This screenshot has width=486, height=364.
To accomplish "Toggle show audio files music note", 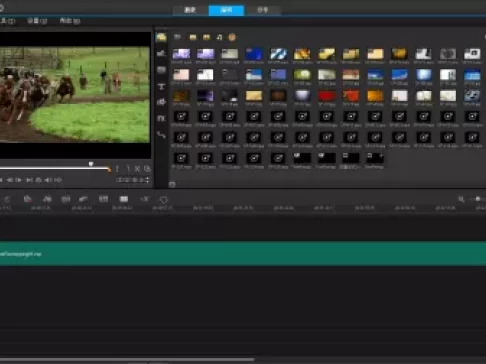I will click(219, 37).
